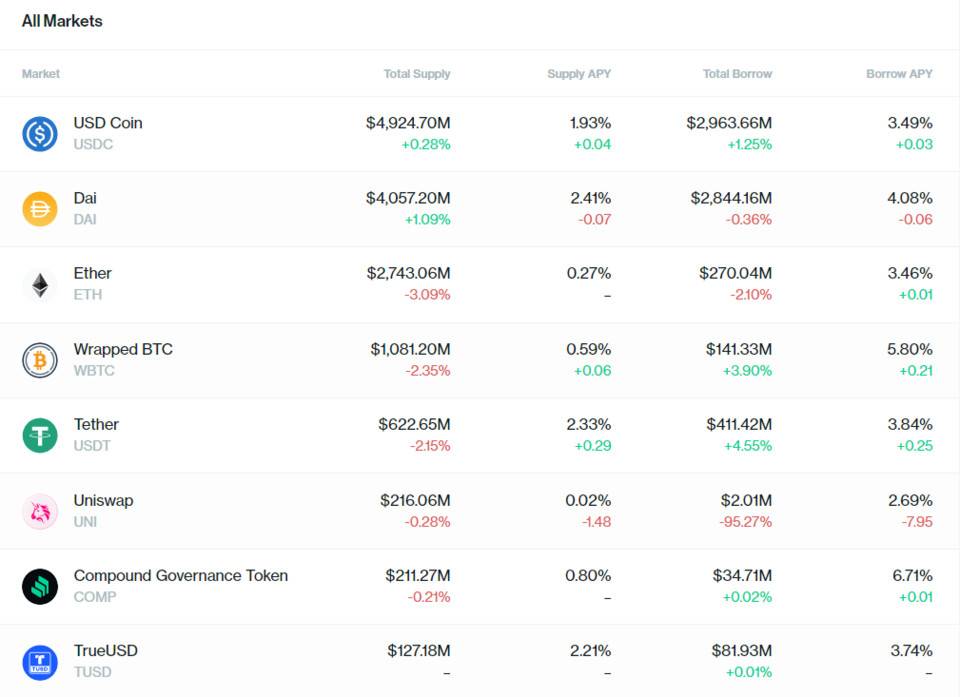Click the Uniswap unicorn icon
The height and width of the screenshot is (697, 960).
[40, 511]
